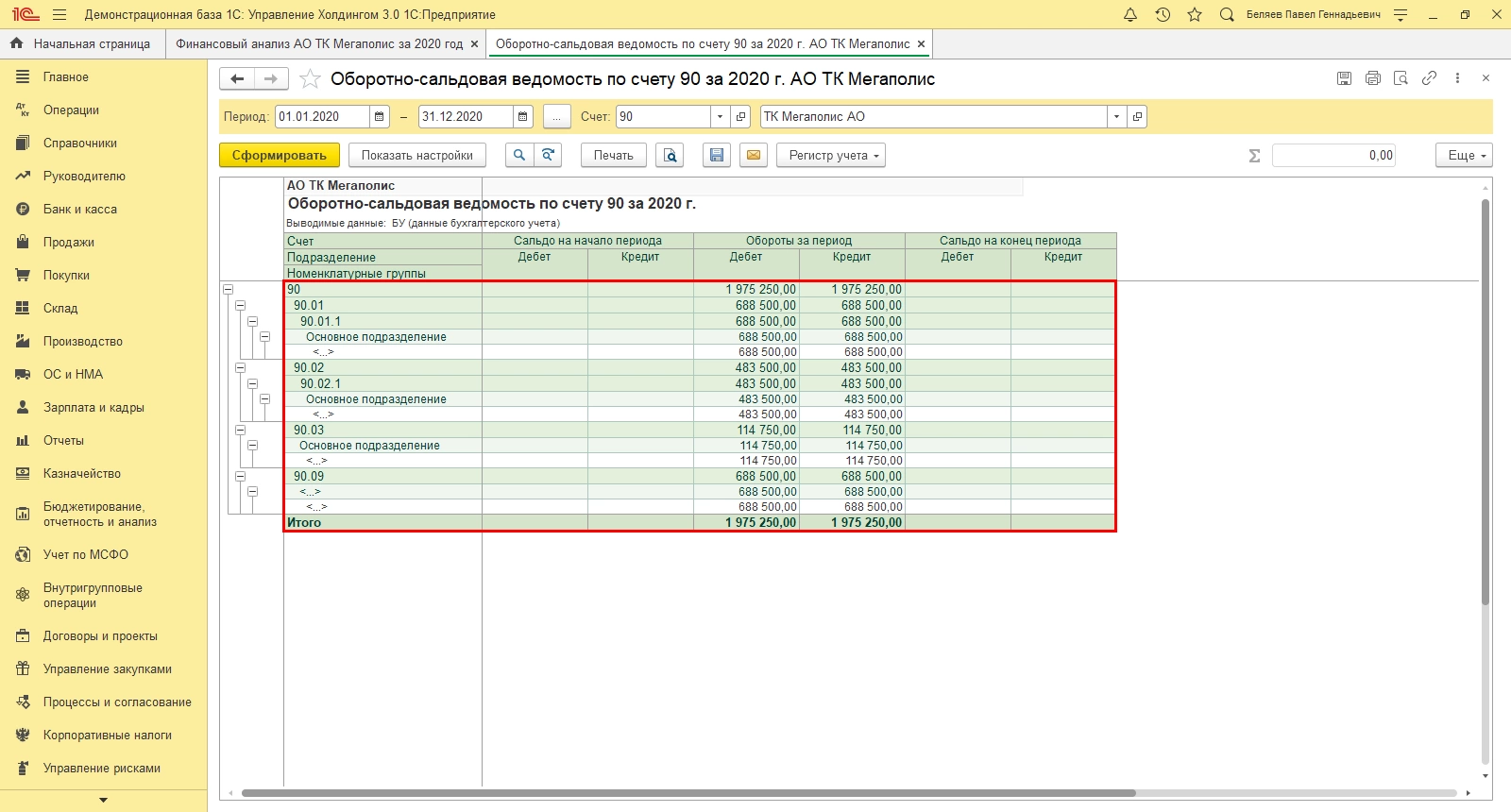The height and width of the screenshot is (812, 1511).
Task: Open the notifications bell in title bar
Action: [x=1130, y=14]
